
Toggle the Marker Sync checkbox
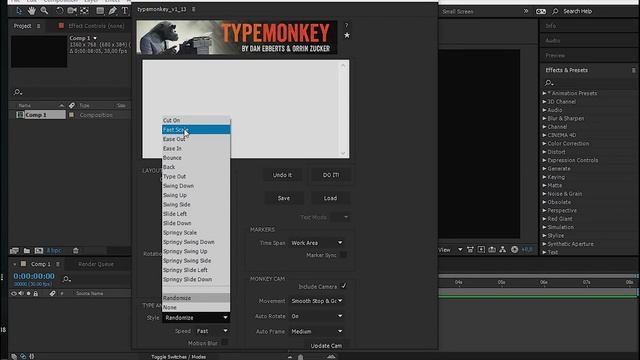[x=344, y=255]
